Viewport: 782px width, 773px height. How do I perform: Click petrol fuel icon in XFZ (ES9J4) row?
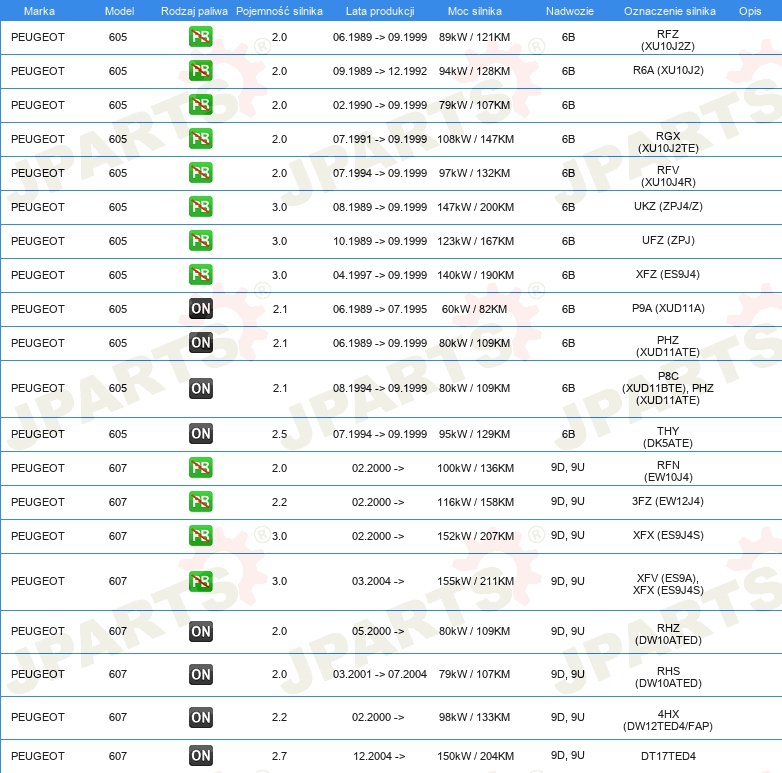[200, 274]
